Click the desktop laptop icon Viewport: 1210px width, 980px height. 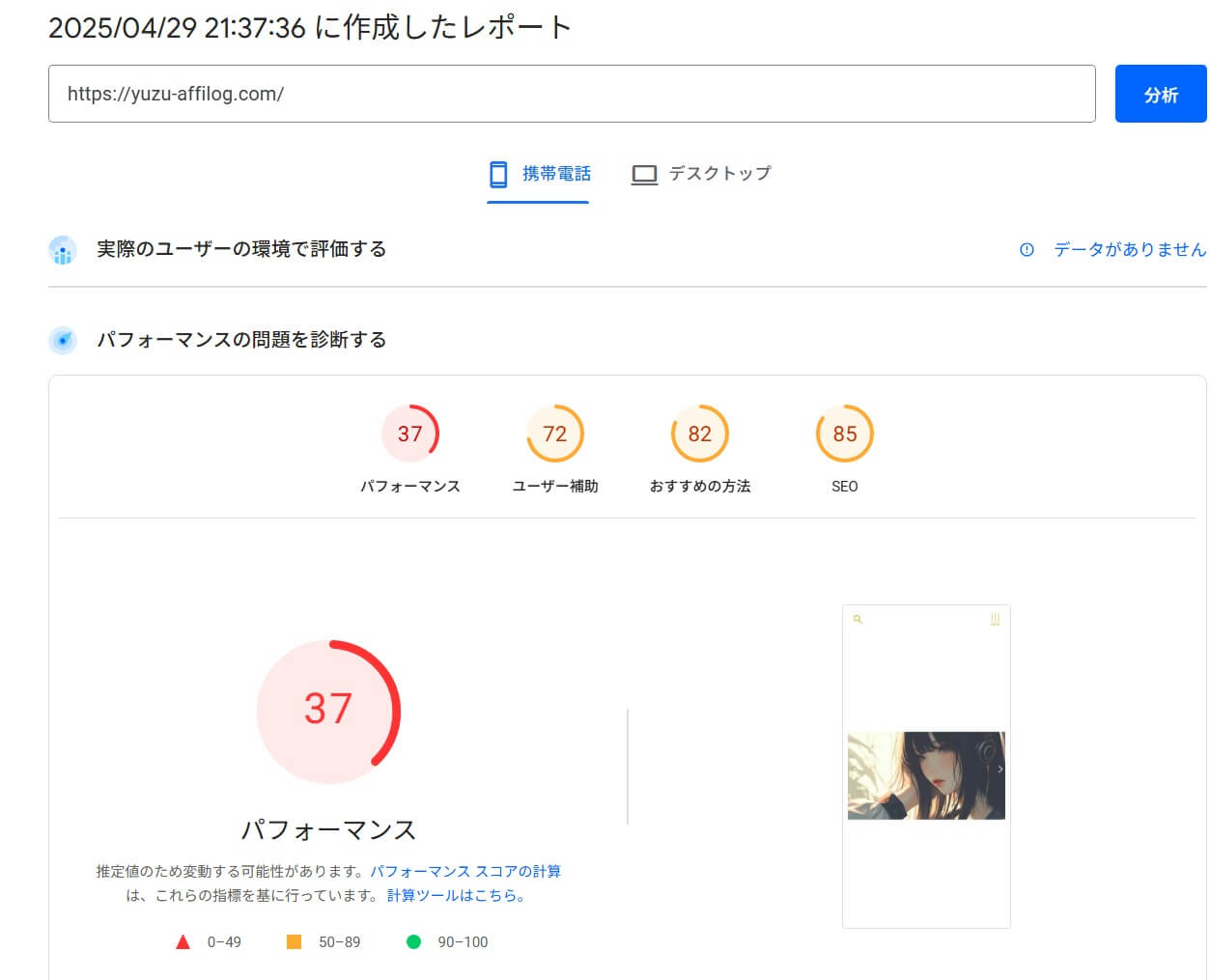tap(644, 175)
